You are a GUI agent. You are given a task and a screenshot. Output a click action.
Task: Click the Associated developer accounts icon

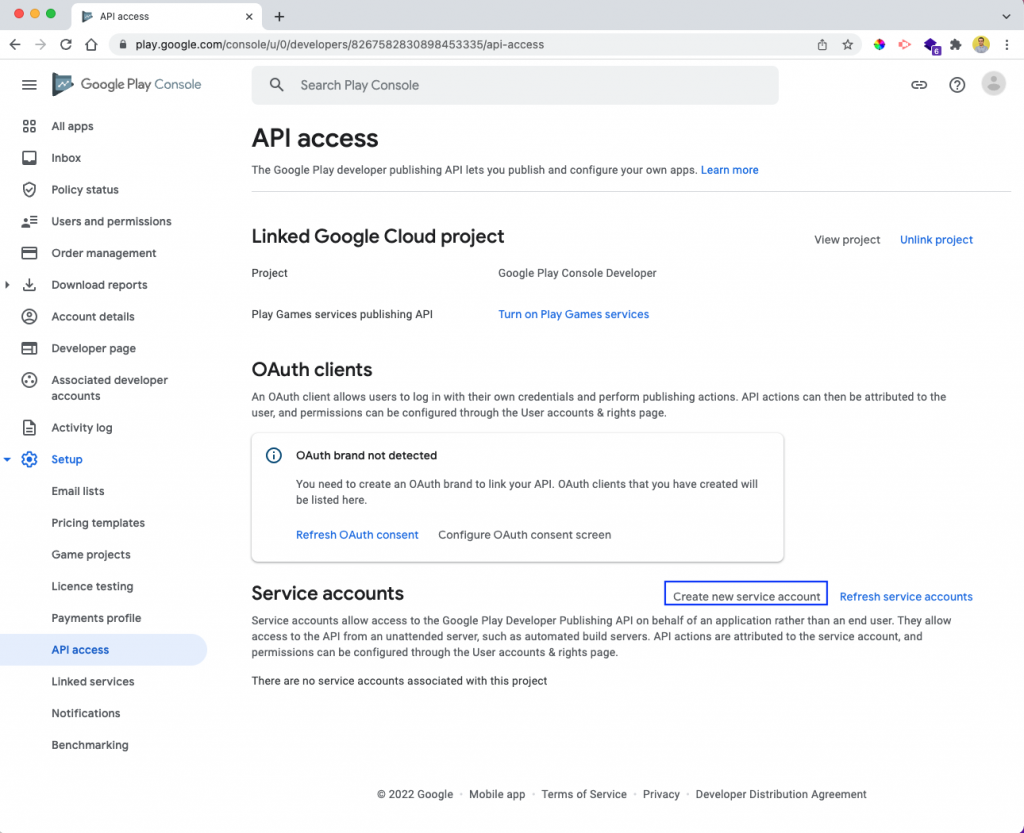pos(29,380)
